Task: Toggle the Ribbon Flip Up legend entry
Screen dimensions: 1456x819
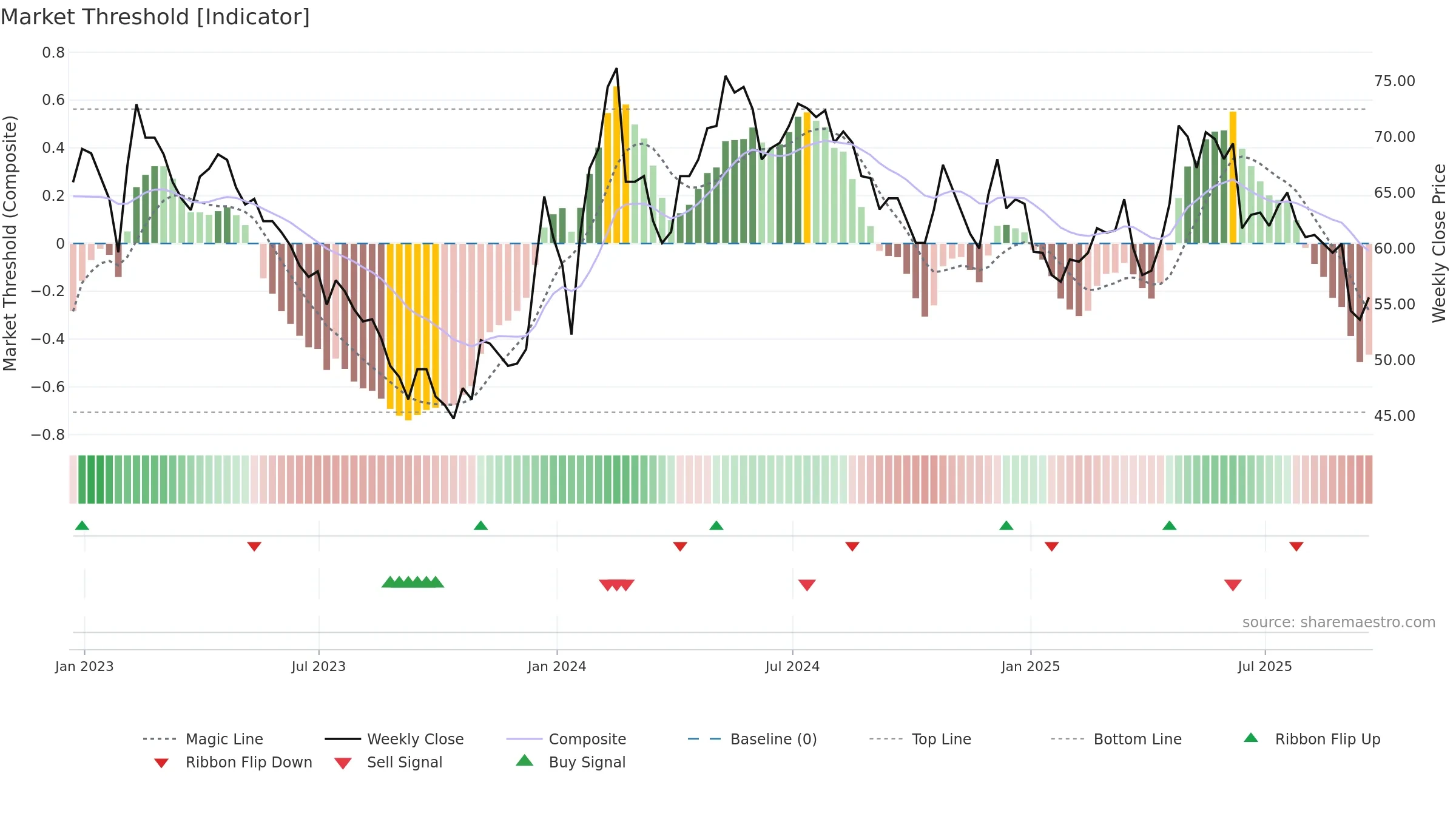Action: point(1312,739)
